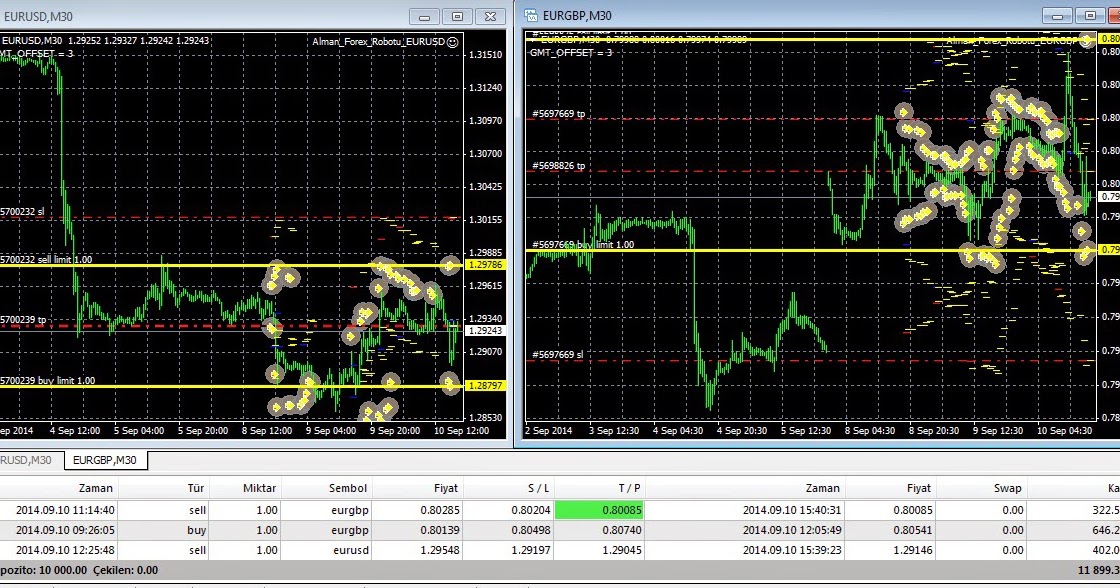
Task: Click the '5700239 tp' take profit line label
Action: point(24,320)
